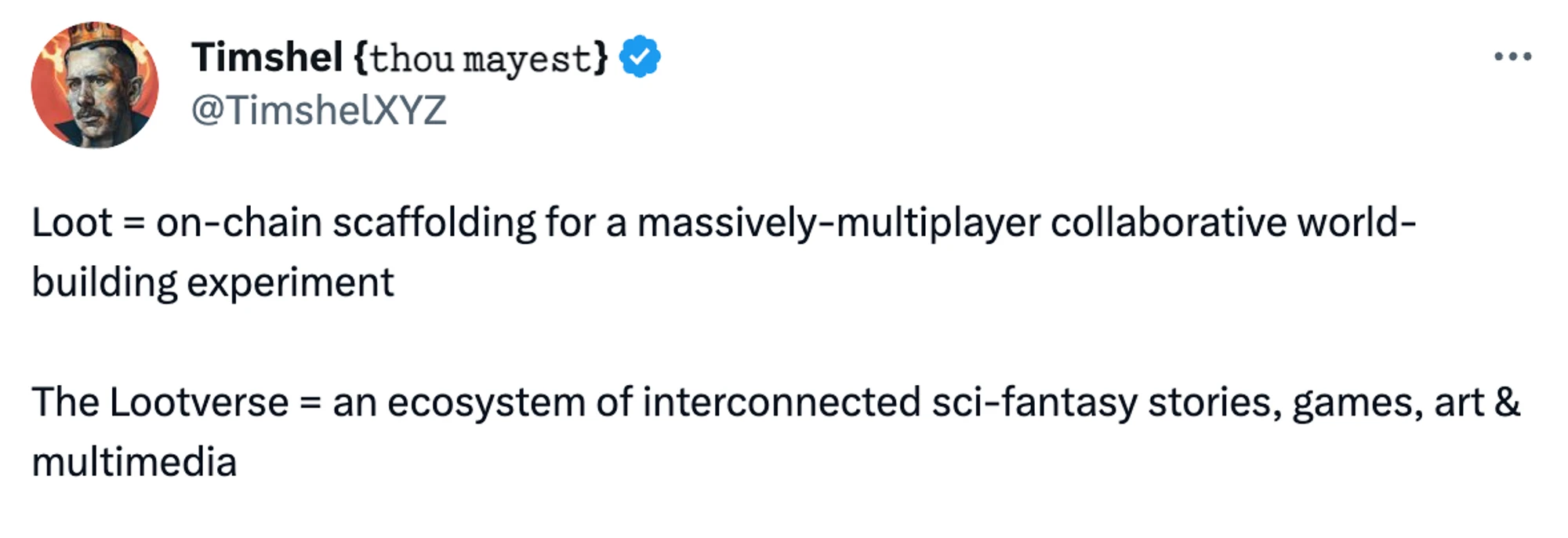This screenshot has height=538, width=1568.
Task: Open the @TimshelXYZ handle link
Action: pyautogui.click(x=318, y=110)
